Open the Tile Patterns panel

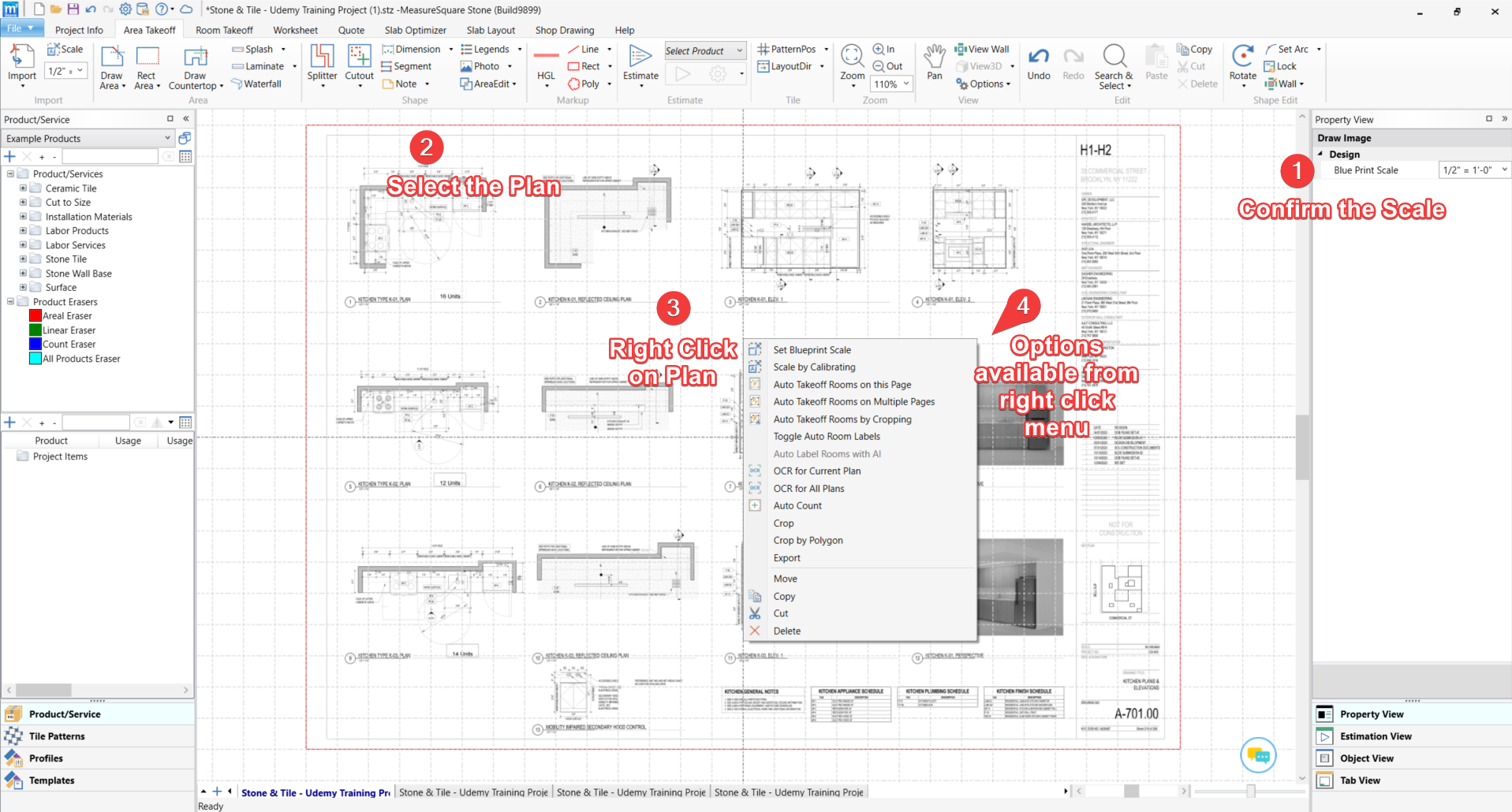coord(98,736)
